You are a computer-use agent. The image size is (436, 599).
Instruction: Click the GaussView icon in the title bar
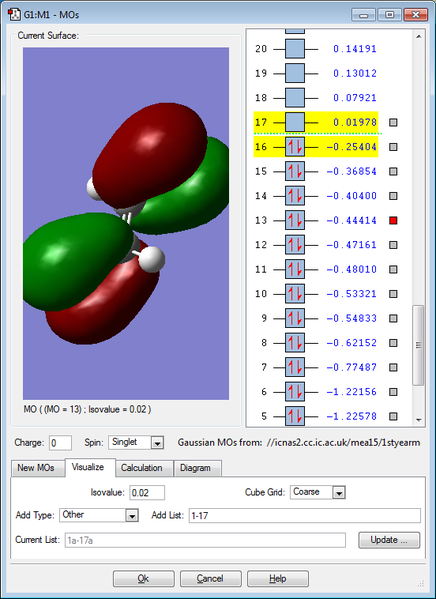click(x=14, y=15)
